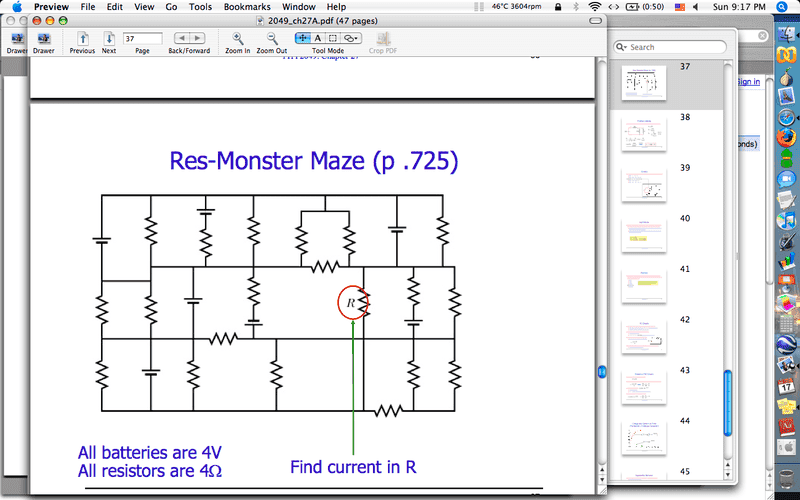Click document scrollbar down arrow

602,480
